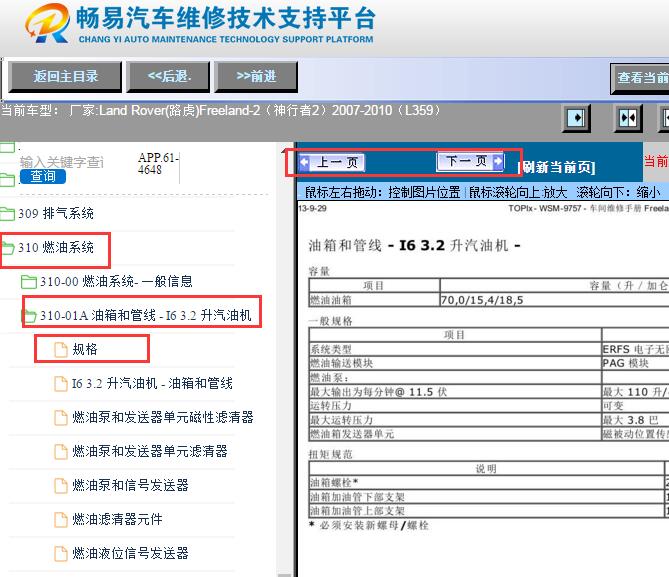This screenshot has width=669, height=577.
Task: Click the single-arrow panel layout icon
Action: (576, 118)
